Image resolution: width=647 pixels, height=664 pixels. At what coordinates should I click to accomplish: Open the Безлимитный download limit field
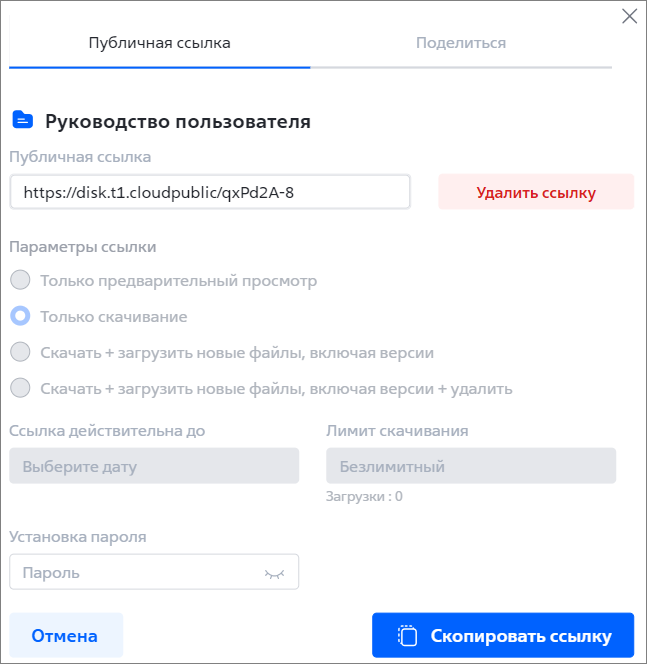point(471,466)
